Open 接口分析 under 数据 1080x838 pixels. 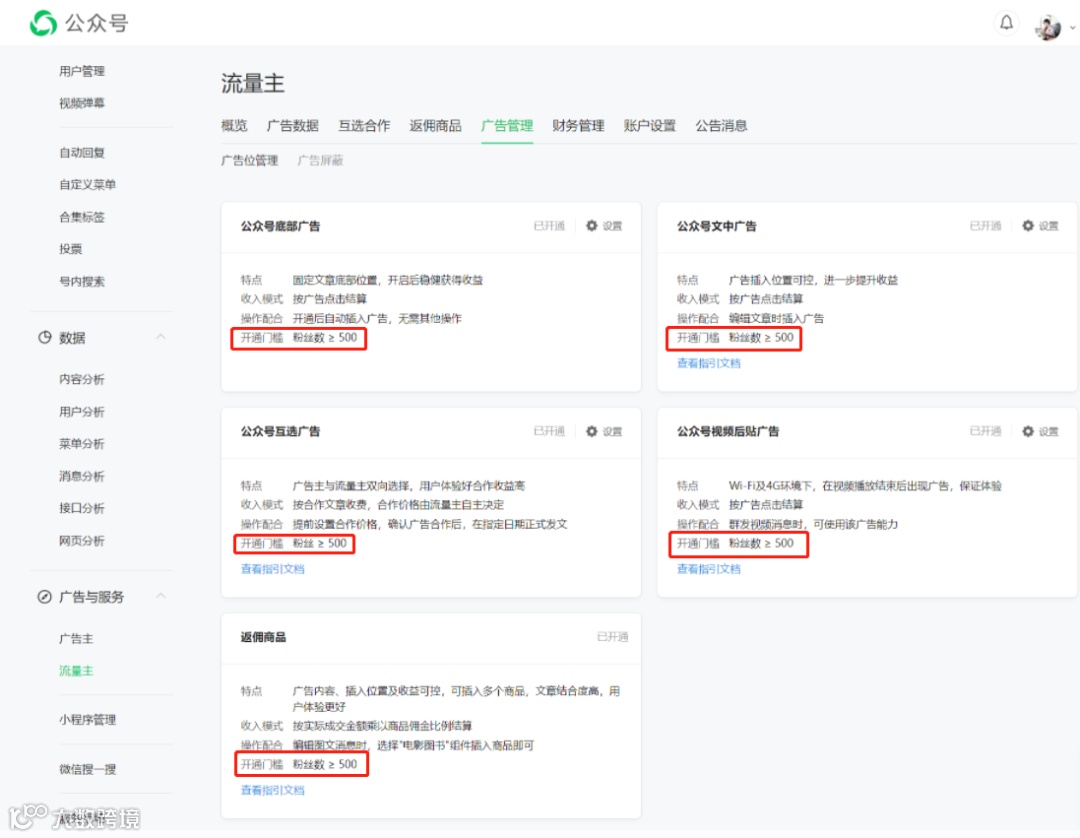82,508
